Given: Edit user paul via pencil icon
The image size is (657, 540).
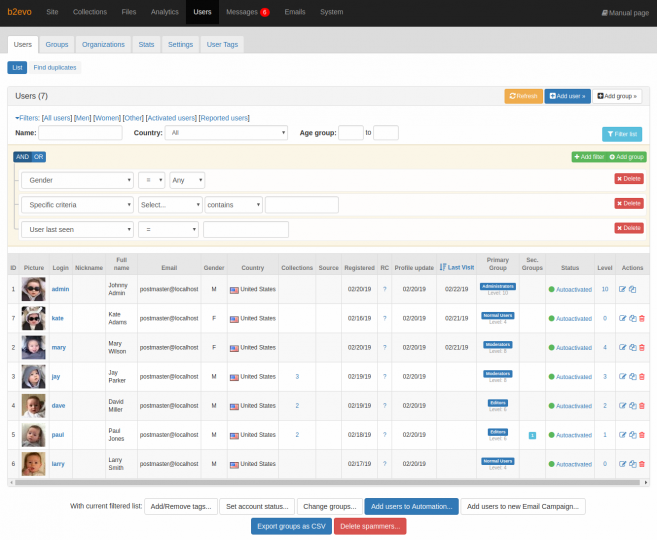Looking at the screenshot, I should coord(622,435).
